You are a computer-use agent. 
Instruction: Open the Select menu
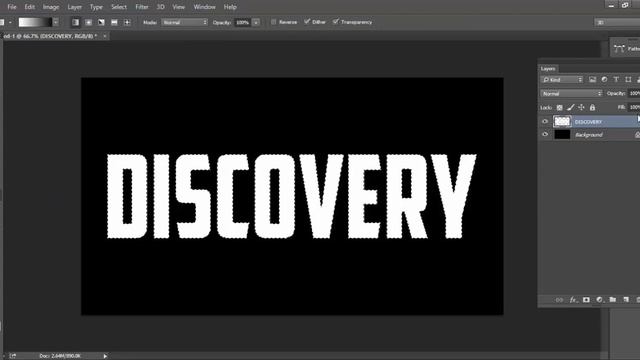(119, 7)
